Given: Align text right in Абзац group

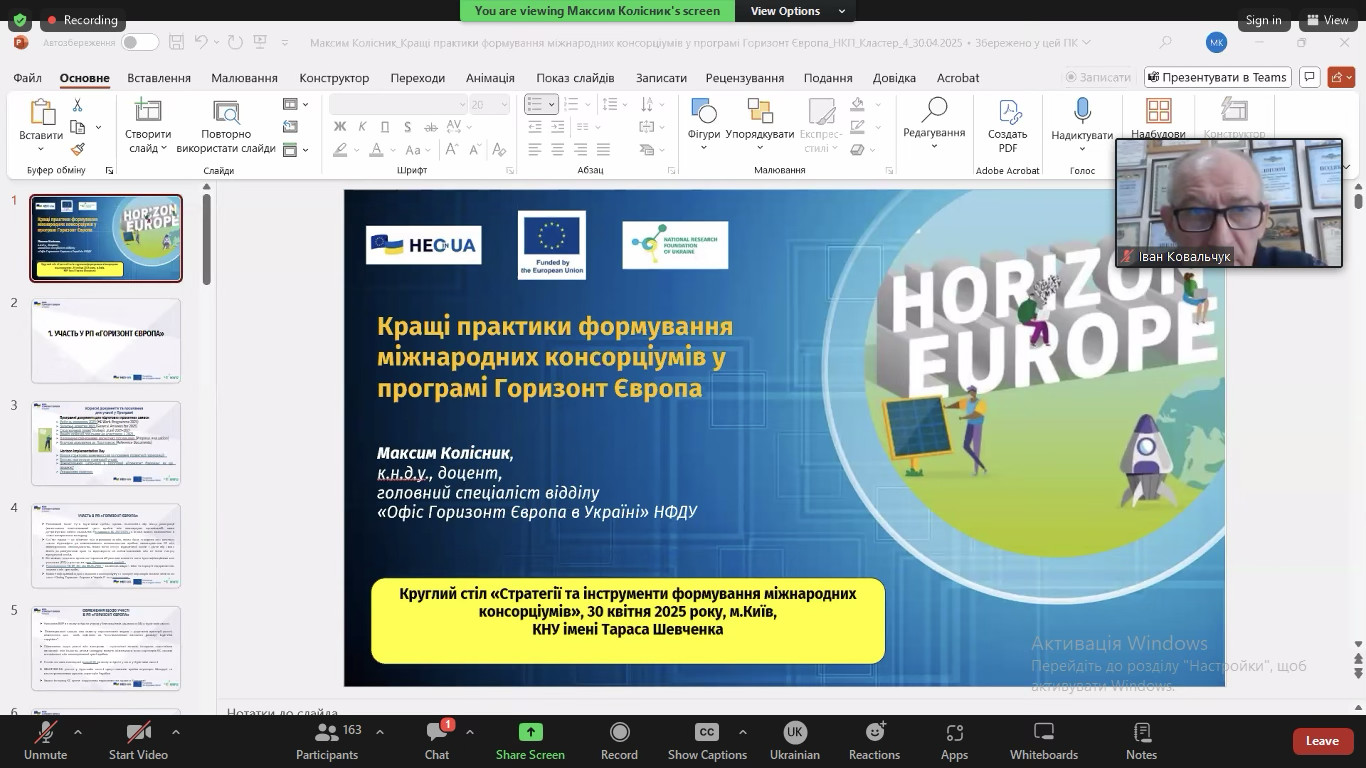Looking at the screenshot, I should pos(582,150).
